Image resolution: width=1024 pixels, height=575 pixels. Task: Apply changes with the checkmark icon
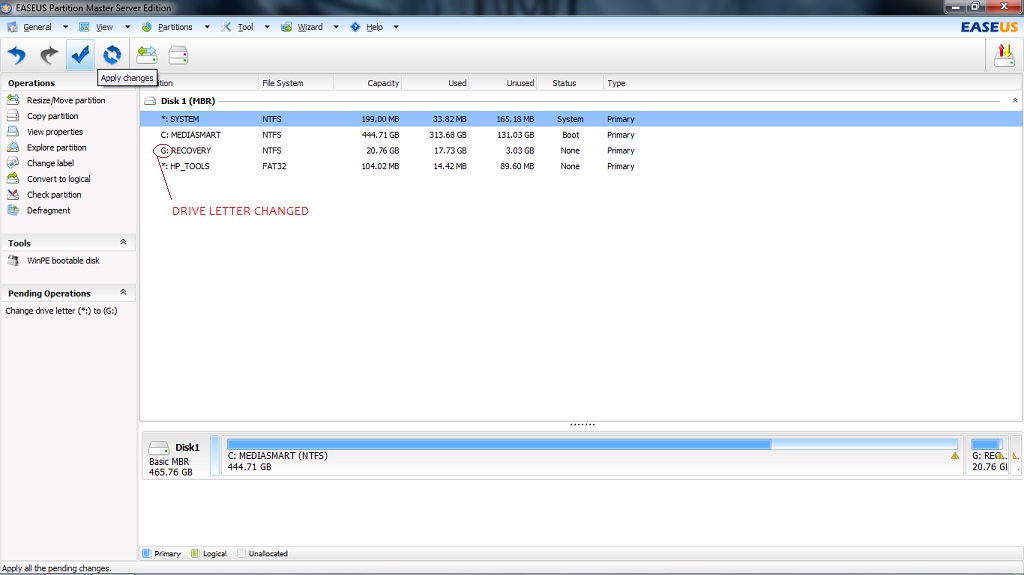tap(80, 55)
